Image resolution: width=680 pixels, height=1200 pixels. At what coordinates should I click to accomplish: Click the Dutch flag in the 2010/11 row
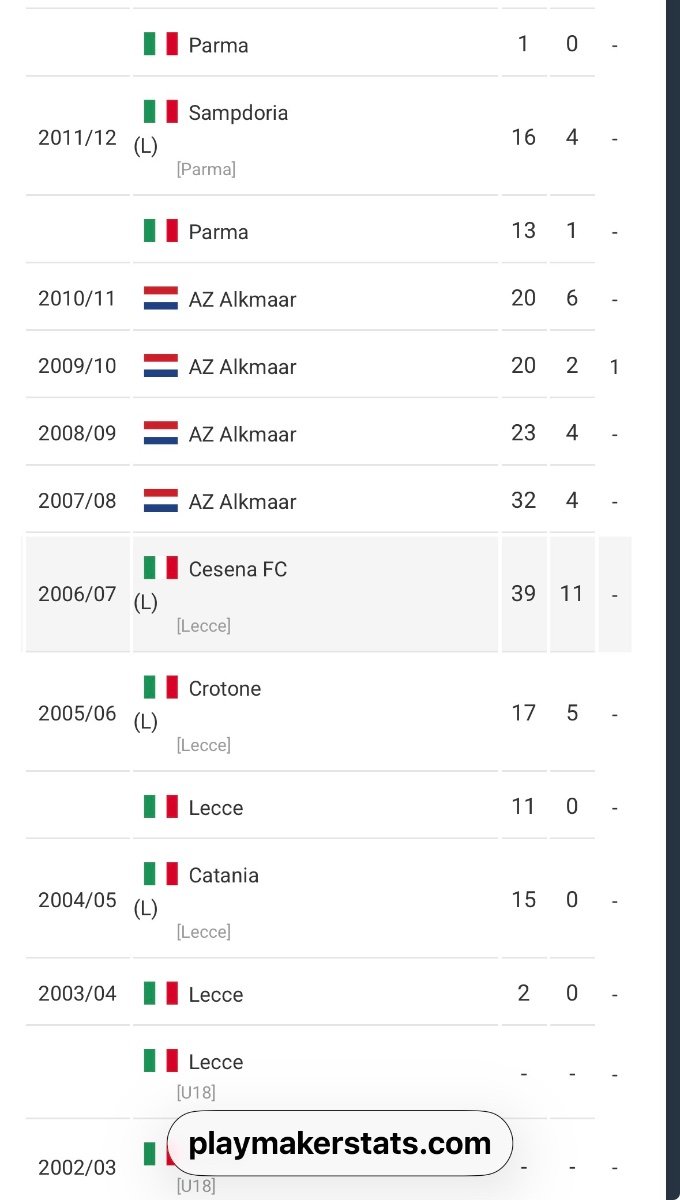[160, 298]
